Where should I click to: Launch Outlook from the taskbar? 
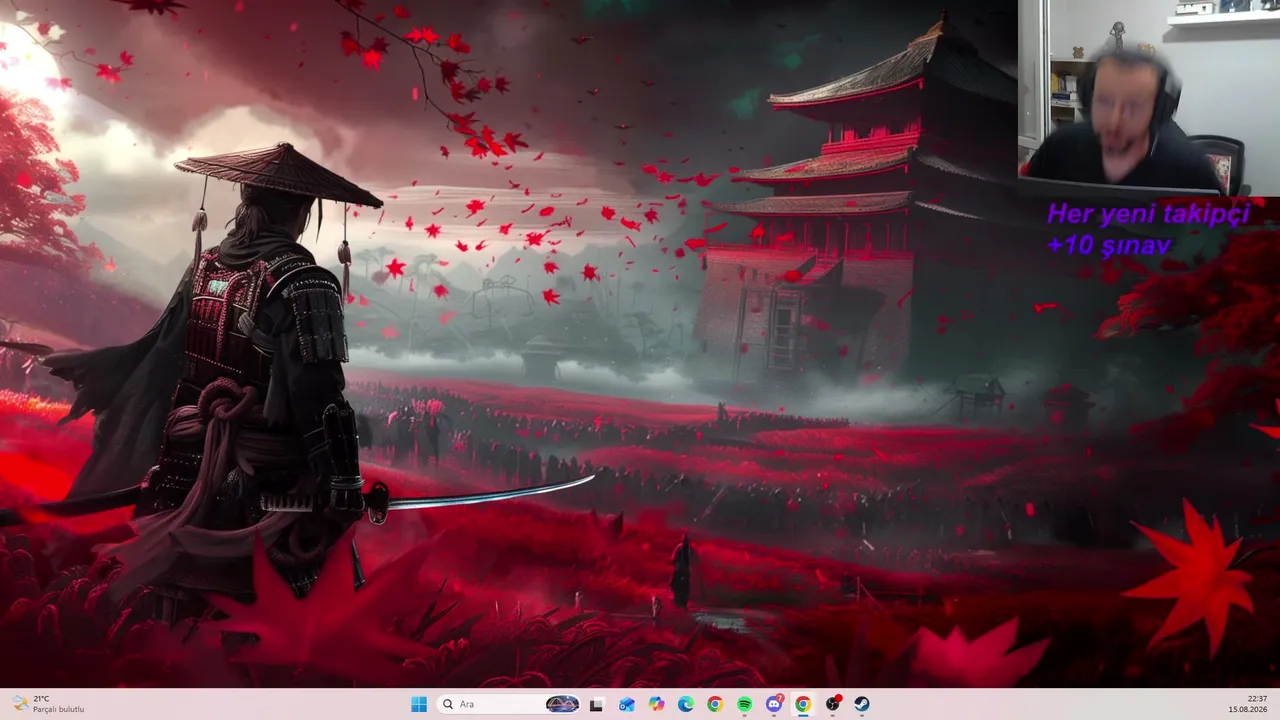click(x=627, y=704)
